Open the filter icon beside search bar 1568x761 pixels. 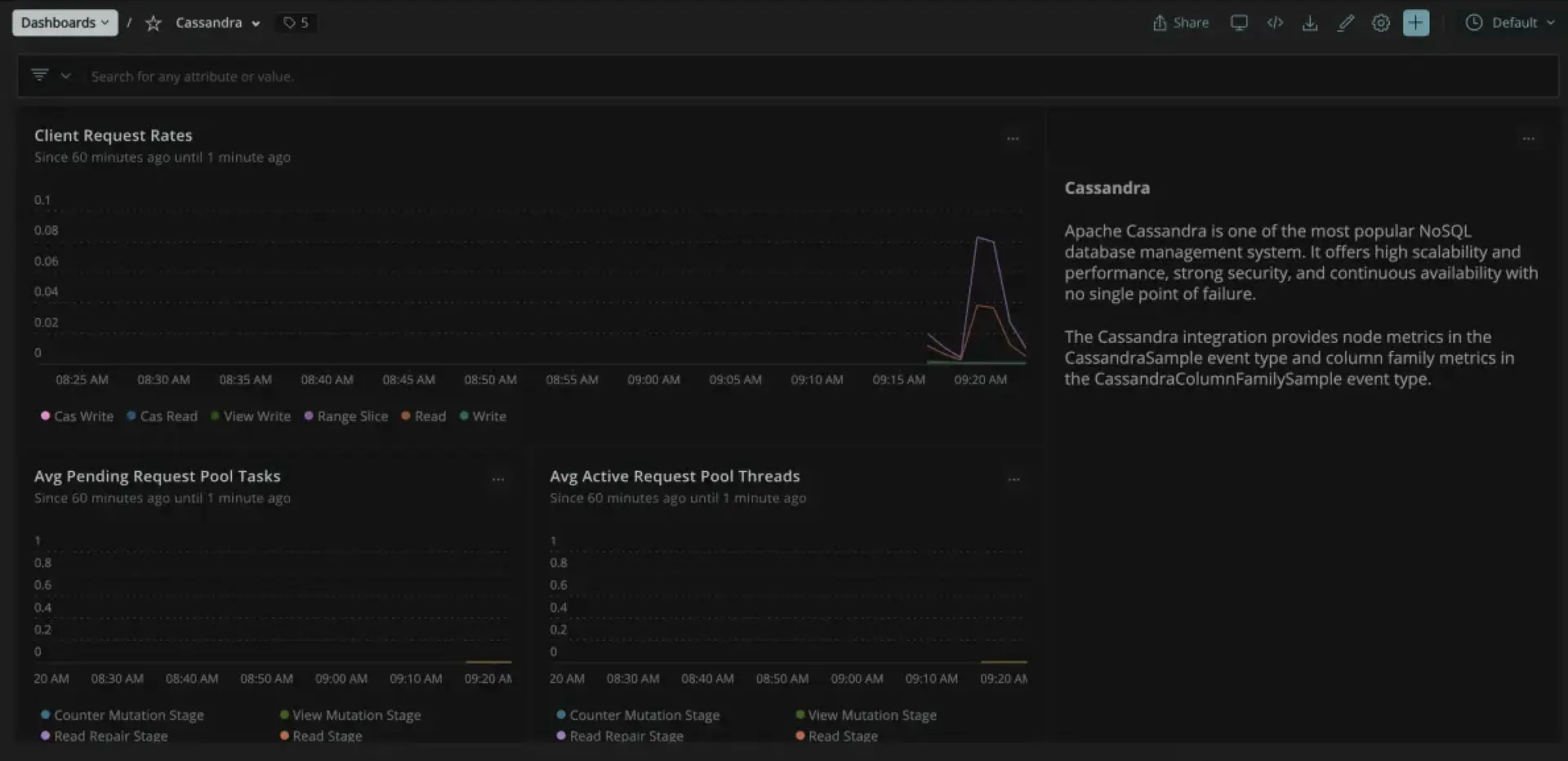coord(40,76)
